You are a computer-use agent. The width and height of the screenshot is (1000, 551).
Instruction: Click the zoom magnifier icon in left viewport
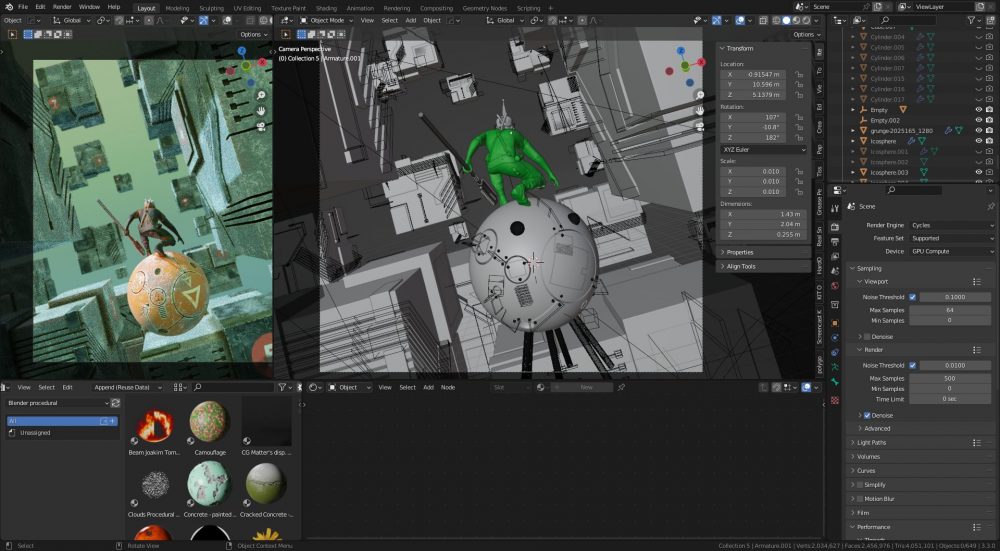[261, 95]
